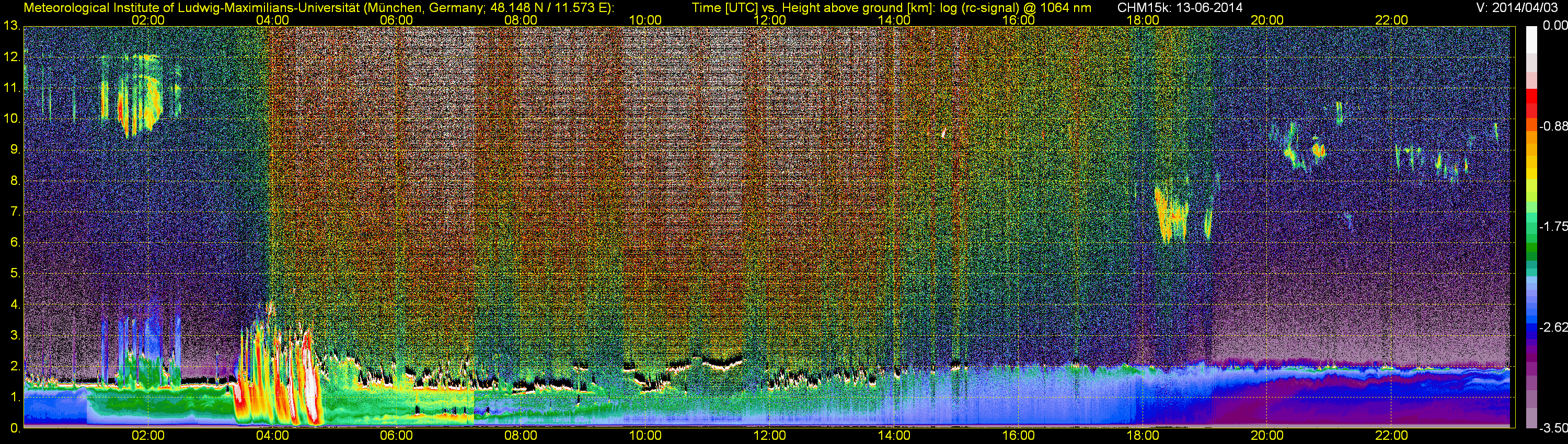This screenshot has height=444, width=1568.
Task: Click the 13 km label on the height axis
Action: pos(11,26)
